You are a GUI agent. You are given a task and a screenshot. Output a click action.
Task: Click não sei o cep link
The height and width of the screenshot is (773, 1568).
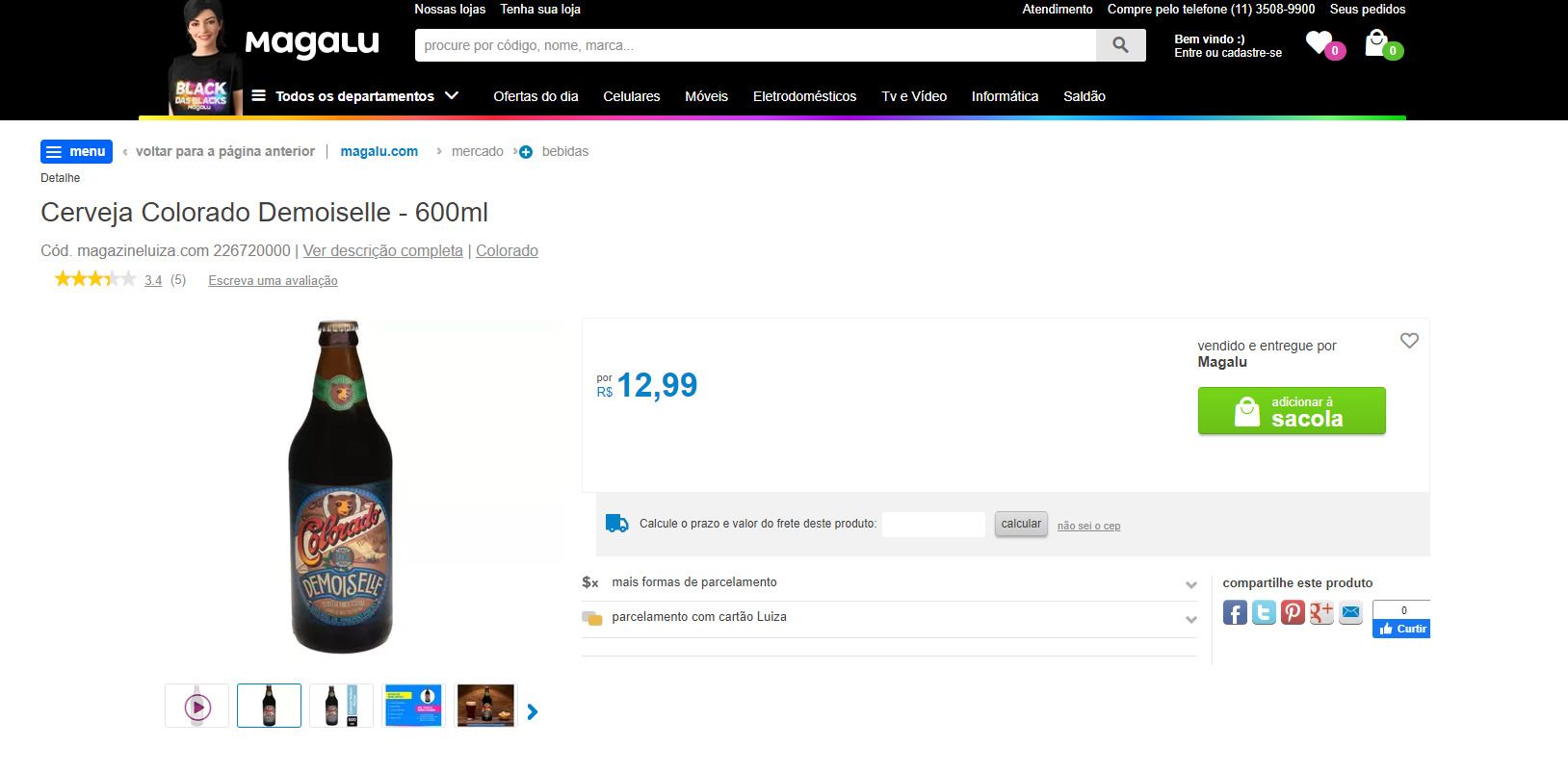point(1088,527)
